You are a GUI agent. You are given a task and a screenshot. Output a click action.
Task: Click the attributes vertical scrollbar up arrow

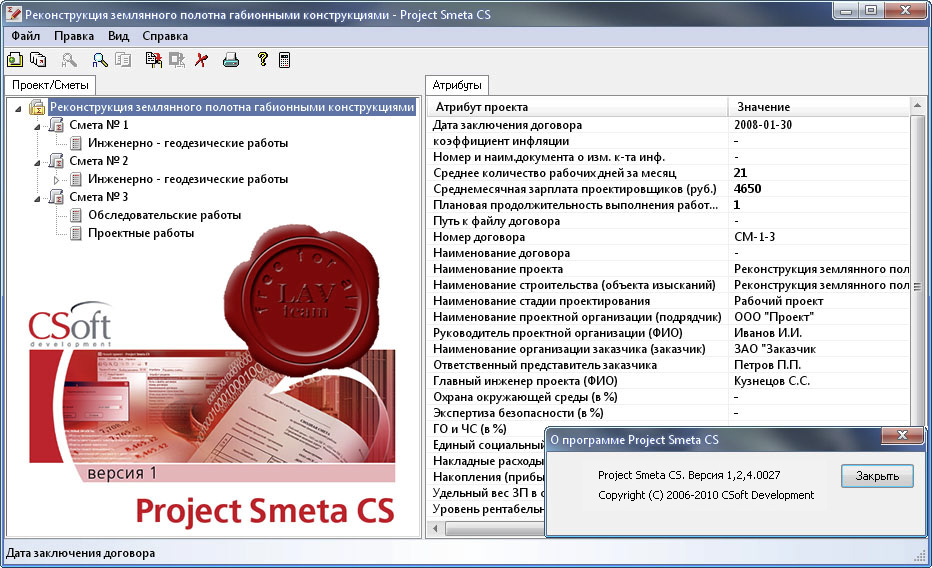pos(917,105)
